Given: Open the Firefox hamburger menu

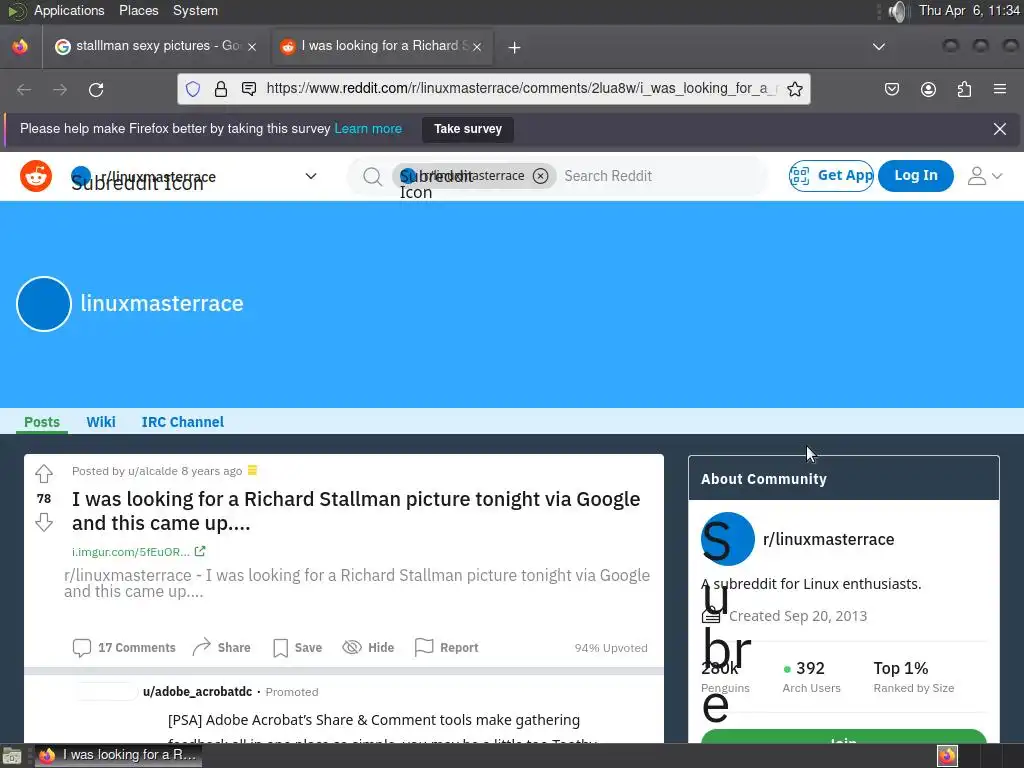Looking at the screenshot, I should coord(1000,89).
